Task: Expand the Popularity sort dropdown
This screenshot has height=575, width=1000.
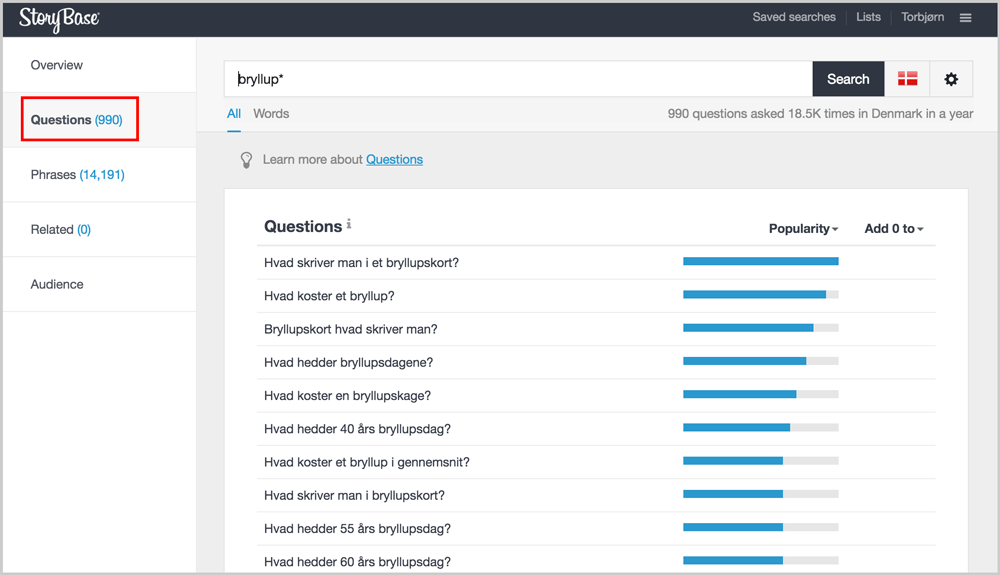Action: (803, 228)
